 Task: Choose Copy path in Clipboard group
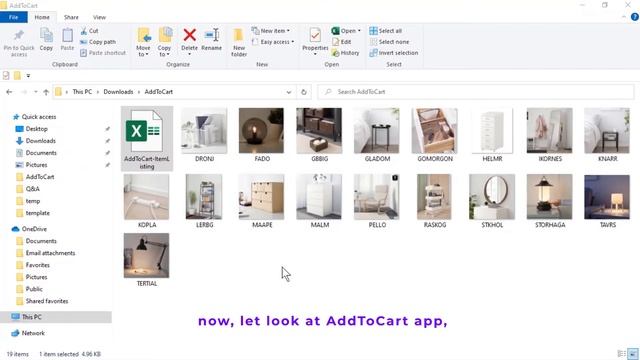[98, 42]
